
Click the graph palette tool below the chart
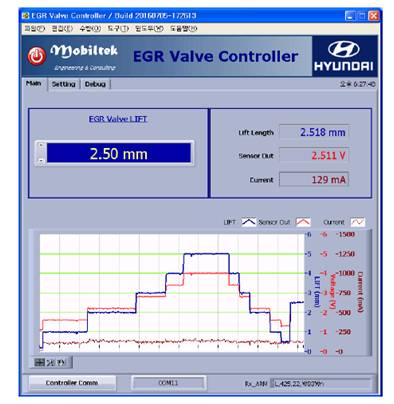52,362
